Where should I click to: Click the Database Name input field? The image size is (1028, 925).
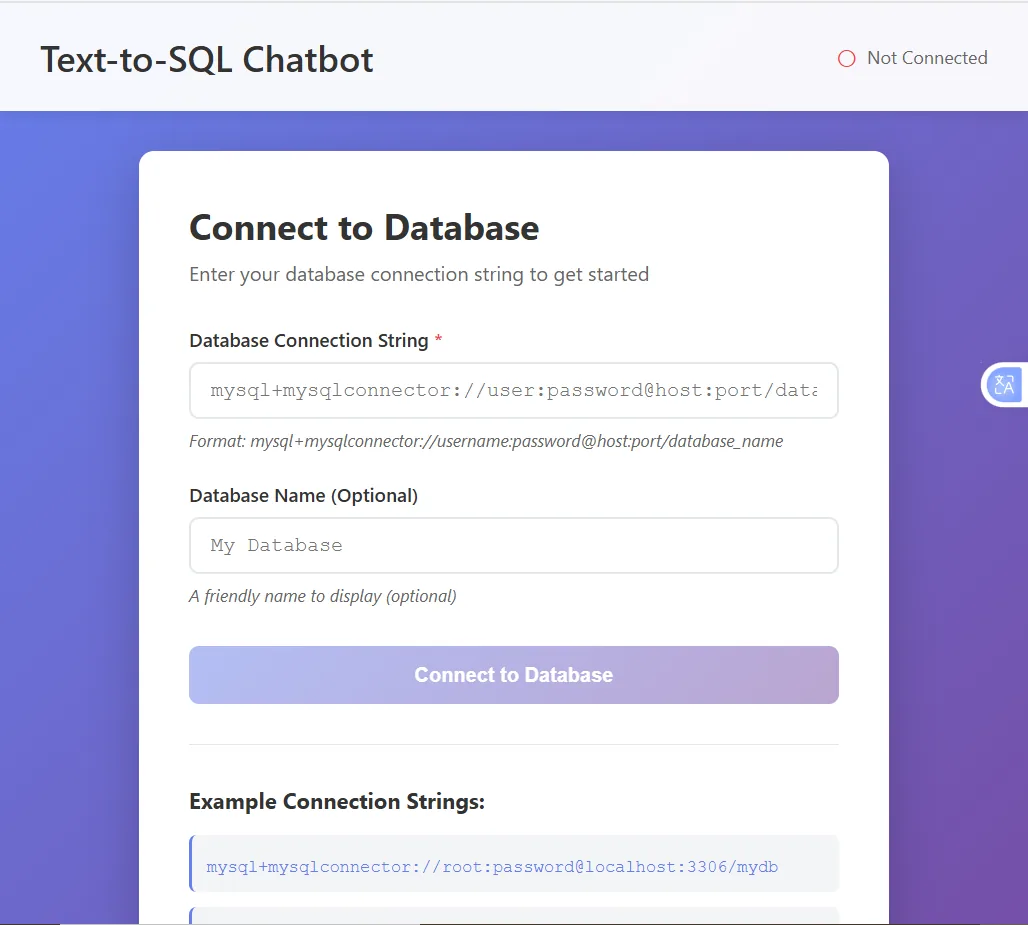pyautogui.click(x=513, y=545)
